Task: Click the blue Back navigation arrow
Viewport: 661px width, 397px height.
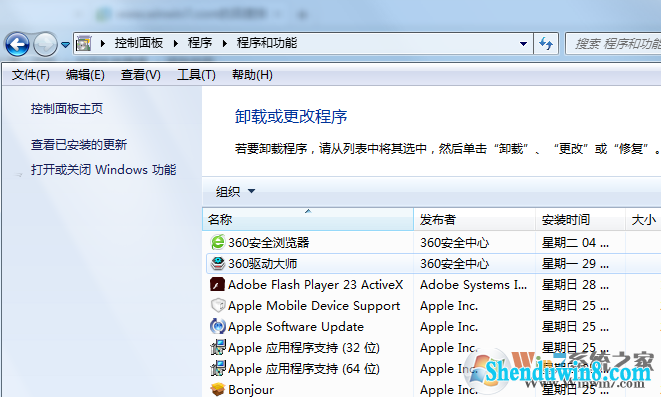Action: [17, 44]
